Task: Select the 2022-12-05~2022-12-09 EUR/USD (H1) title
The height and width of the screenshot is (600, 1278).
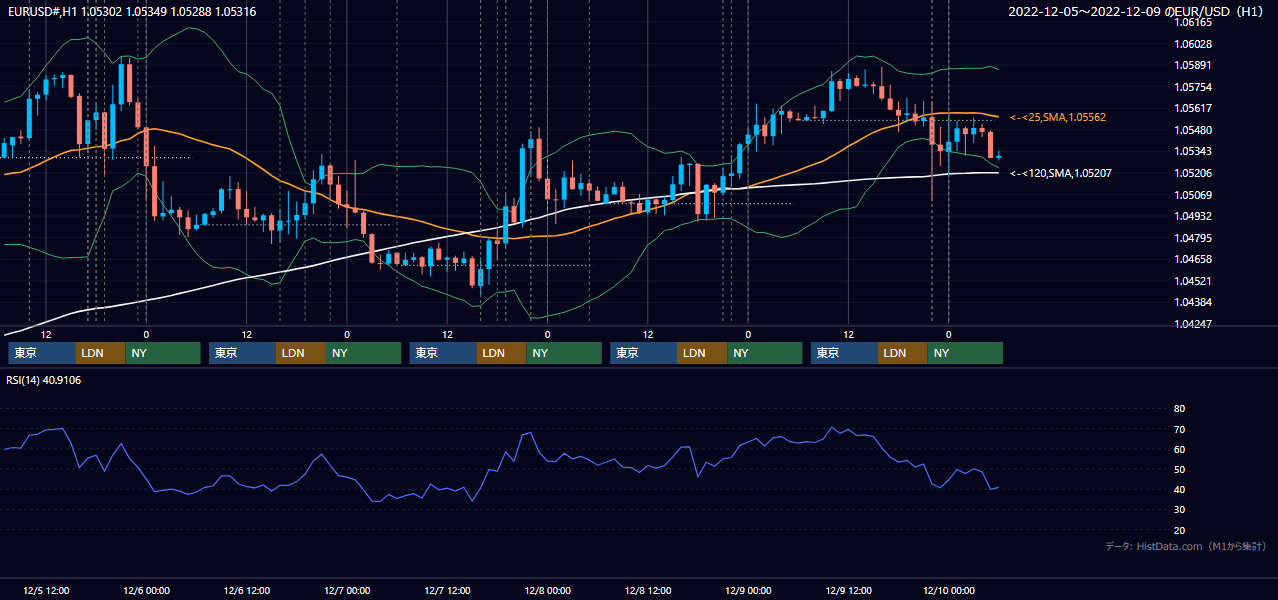Action: coord(1137,12)
